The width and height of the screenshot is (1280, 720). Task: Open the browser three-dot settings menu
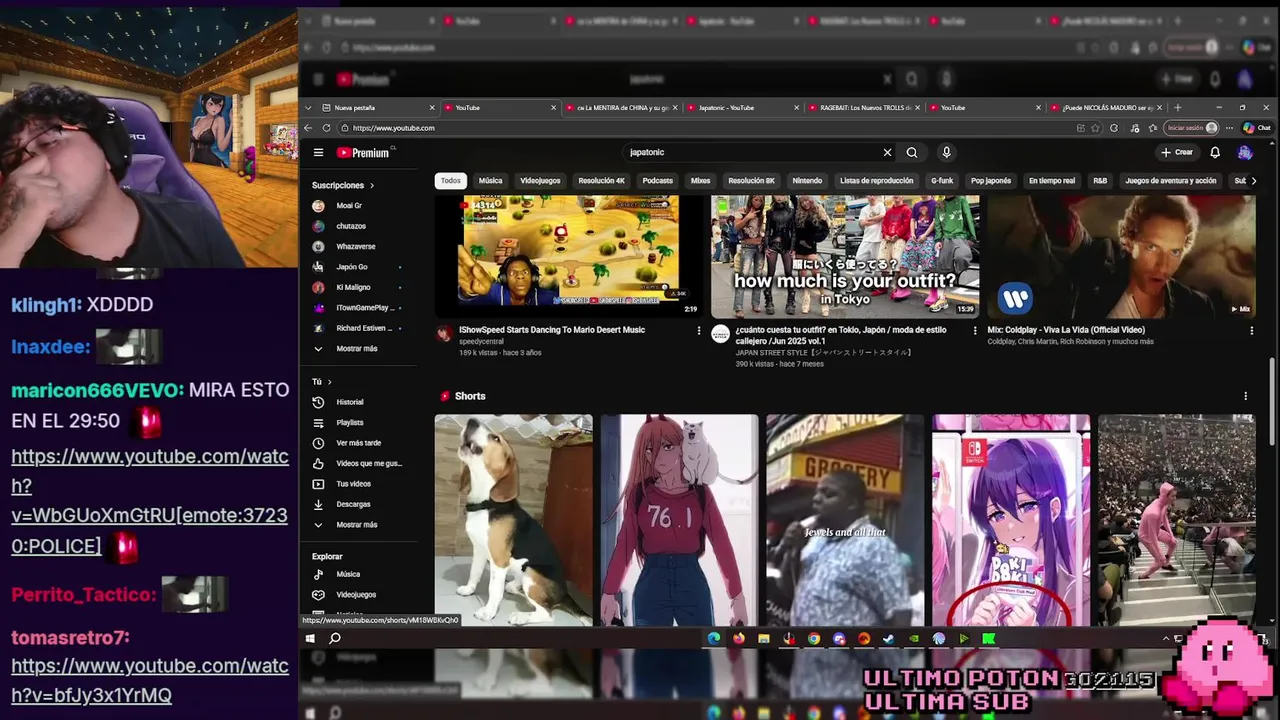click(1229, 128)
